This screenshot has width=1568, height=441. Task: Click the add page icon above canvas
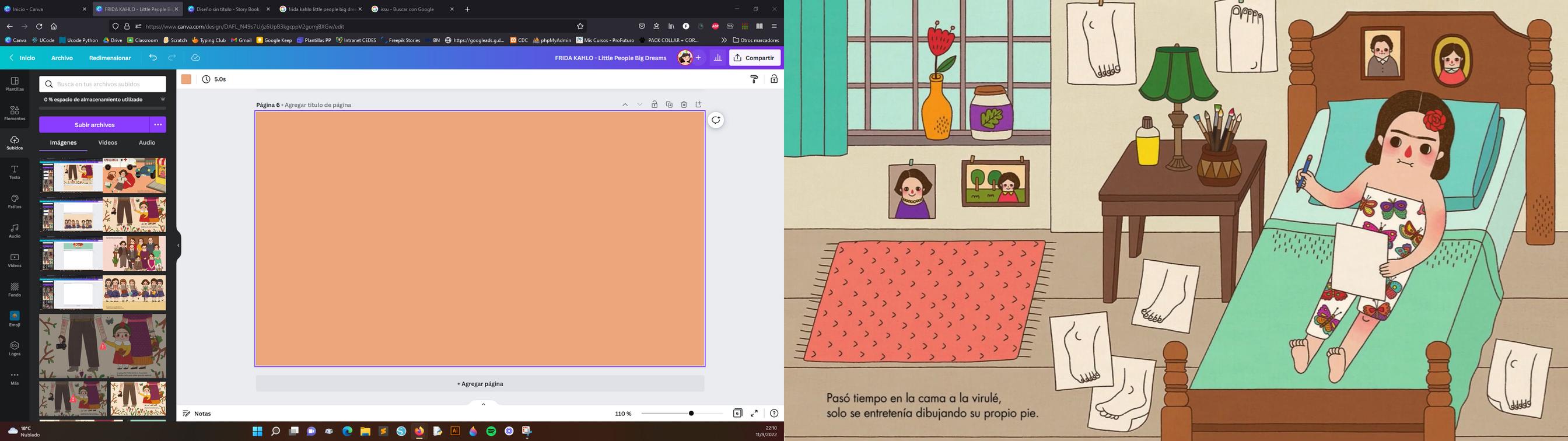pyautogui.click(x=698, y=105)
